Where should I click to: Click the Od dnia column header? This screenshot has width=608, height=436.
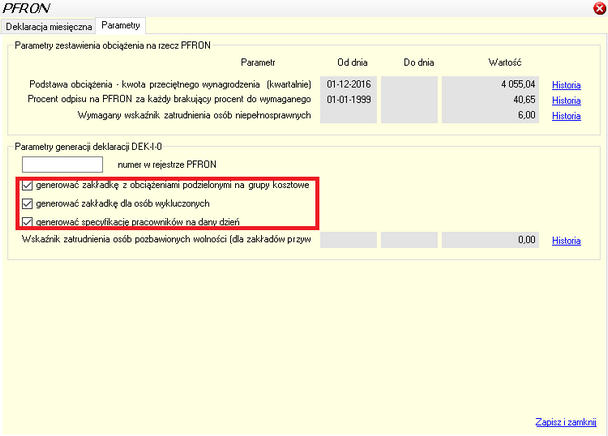click(352, 62)
